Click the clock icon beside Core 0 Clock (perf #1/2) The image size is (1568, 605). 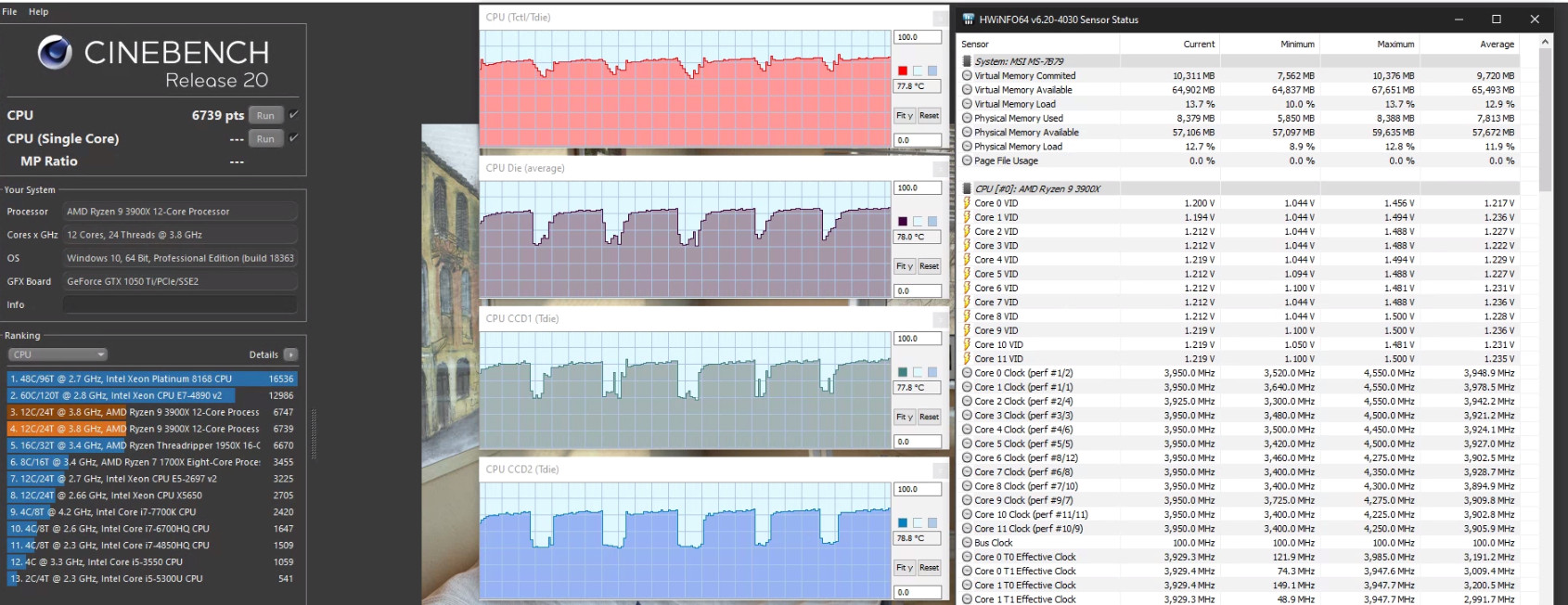click(x=967, y=373)
